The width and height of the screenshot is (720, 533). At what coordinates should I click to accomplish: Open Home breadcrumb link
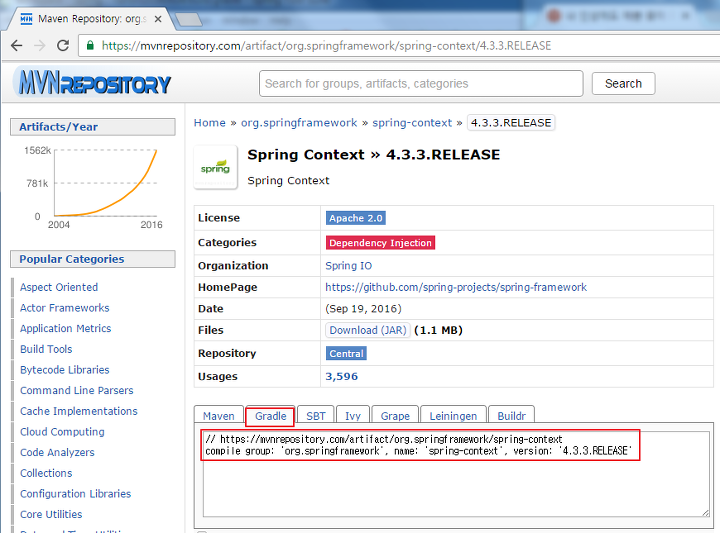(209, 123)
